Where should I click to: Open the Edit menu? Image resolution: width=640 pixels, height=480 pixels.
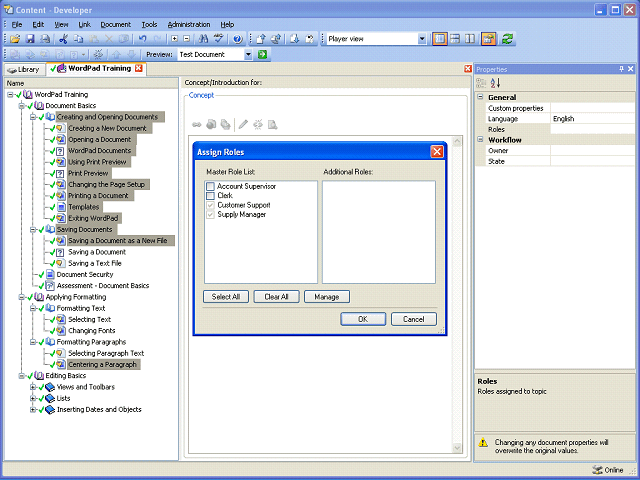(x=38, y=24)
